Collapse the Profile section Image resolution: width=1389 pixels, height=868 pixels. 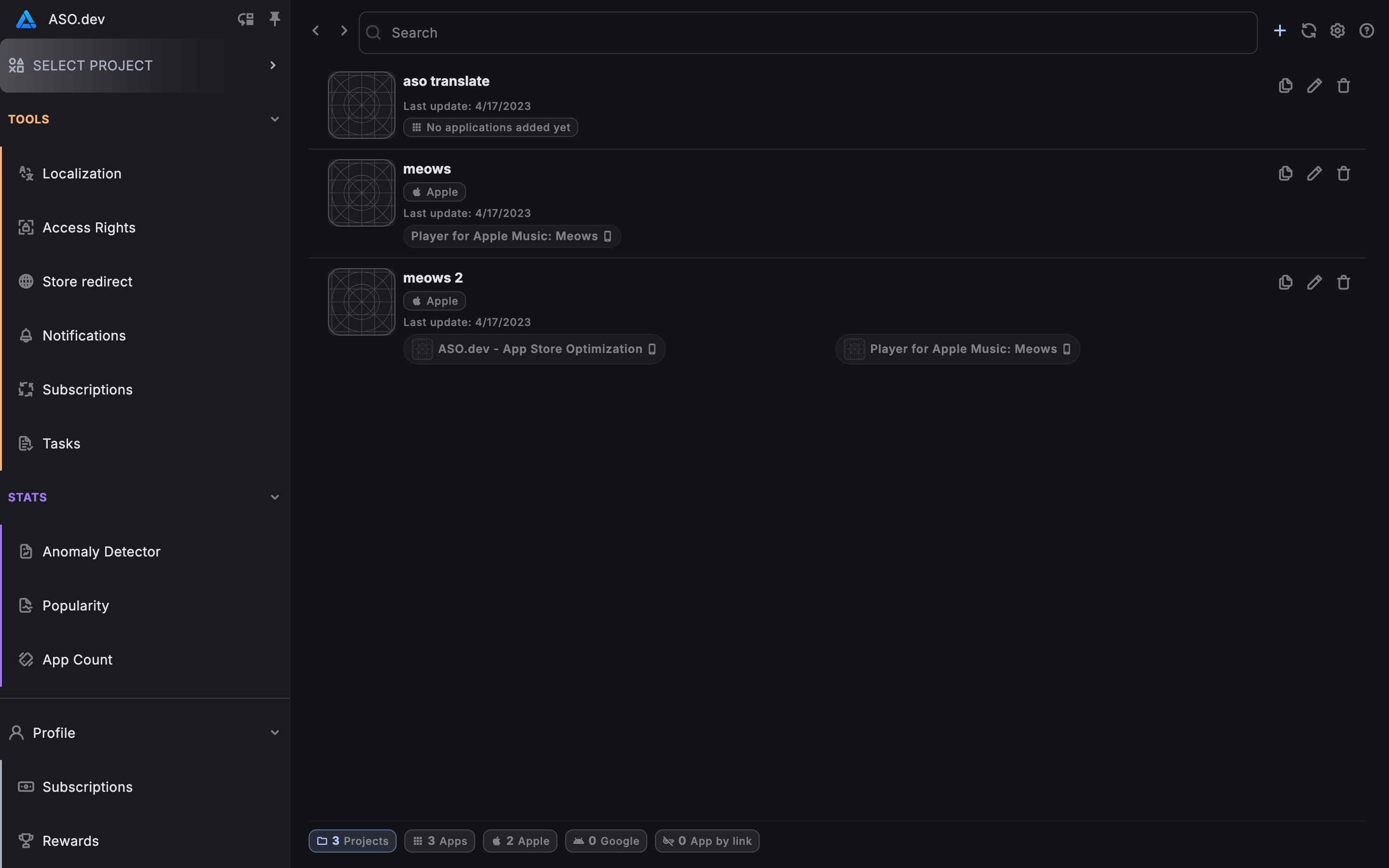tap(275, 732)
